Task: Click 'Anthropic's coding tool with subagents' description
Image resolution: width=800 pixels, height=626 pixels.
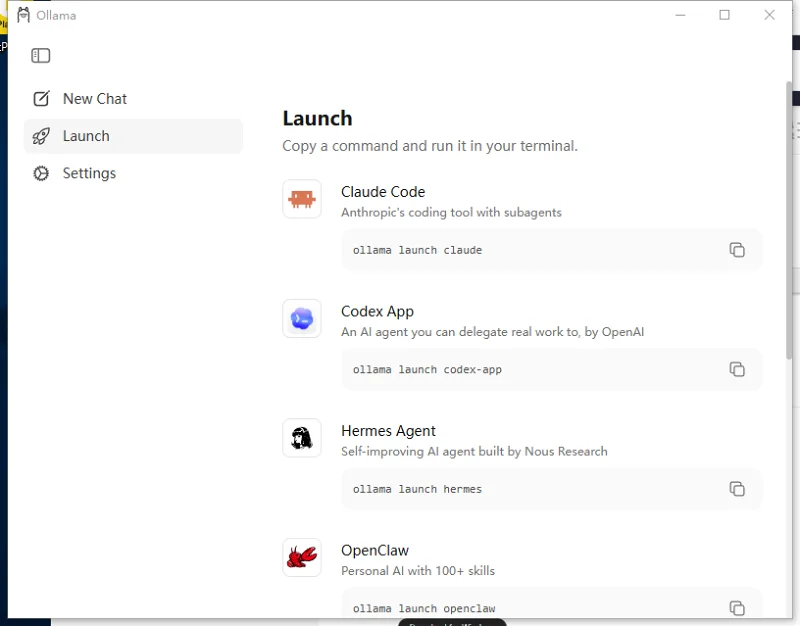Action: (x=451, y=213)
